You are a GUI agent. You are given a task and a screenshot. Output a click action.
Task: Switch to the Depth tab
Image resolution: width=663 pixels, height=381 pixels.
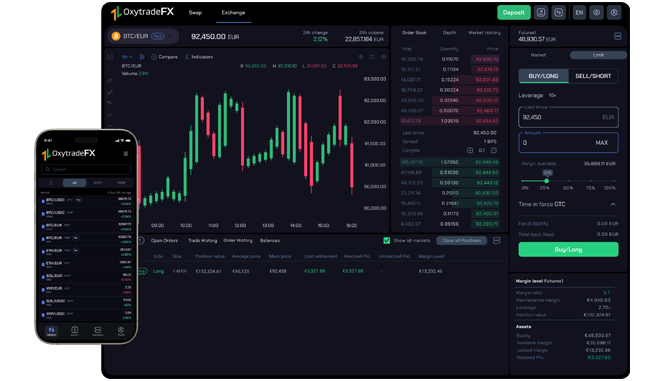pos(449,33)
